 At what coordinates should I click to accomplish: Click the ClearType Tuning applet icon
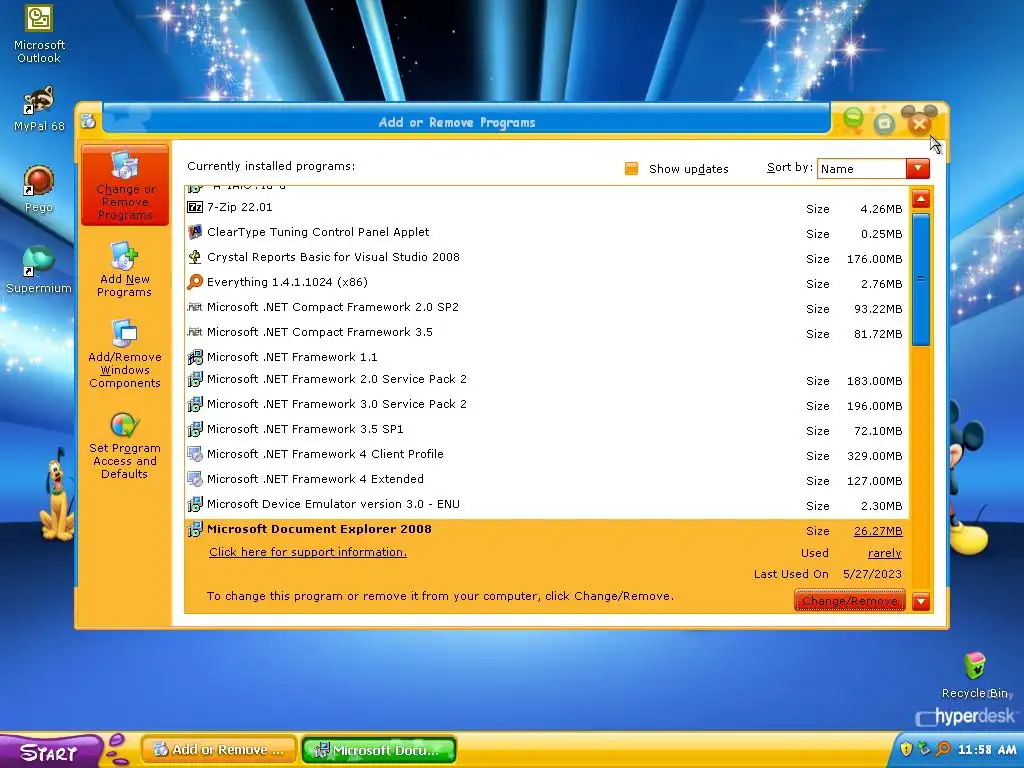click(x=195, y=232)
